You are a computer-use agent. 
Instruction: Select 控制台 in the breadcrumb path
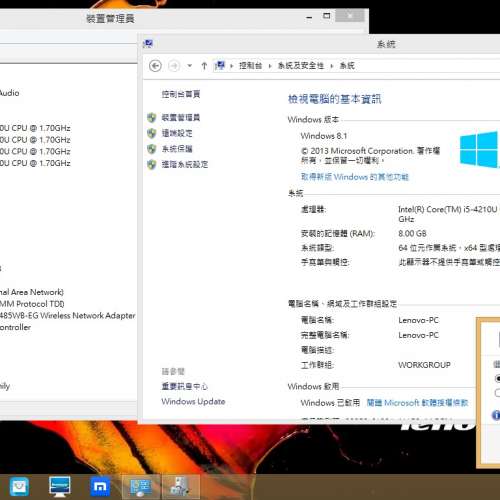(x=251, y=66)
